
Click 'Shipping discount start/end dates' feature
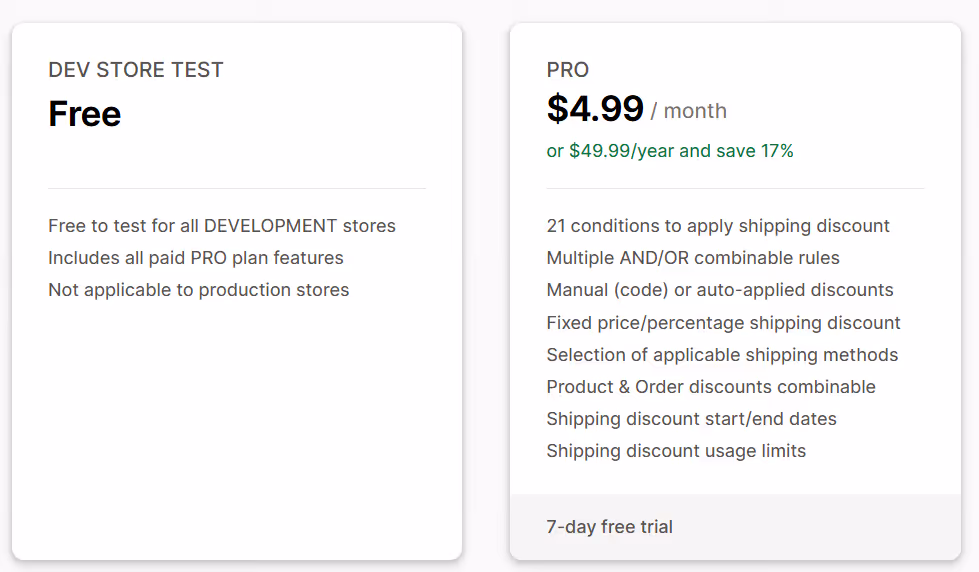(691, 418)
